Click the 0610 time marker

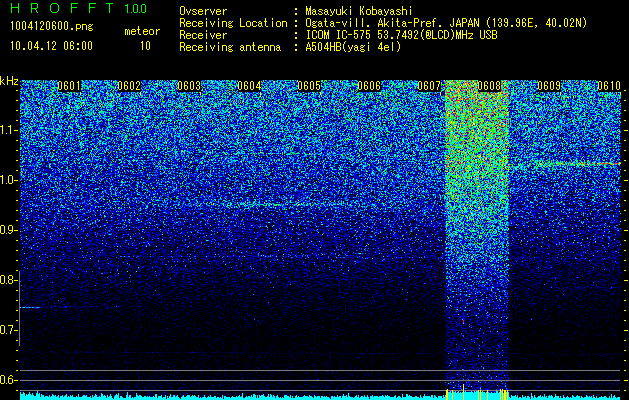(609, 86)
